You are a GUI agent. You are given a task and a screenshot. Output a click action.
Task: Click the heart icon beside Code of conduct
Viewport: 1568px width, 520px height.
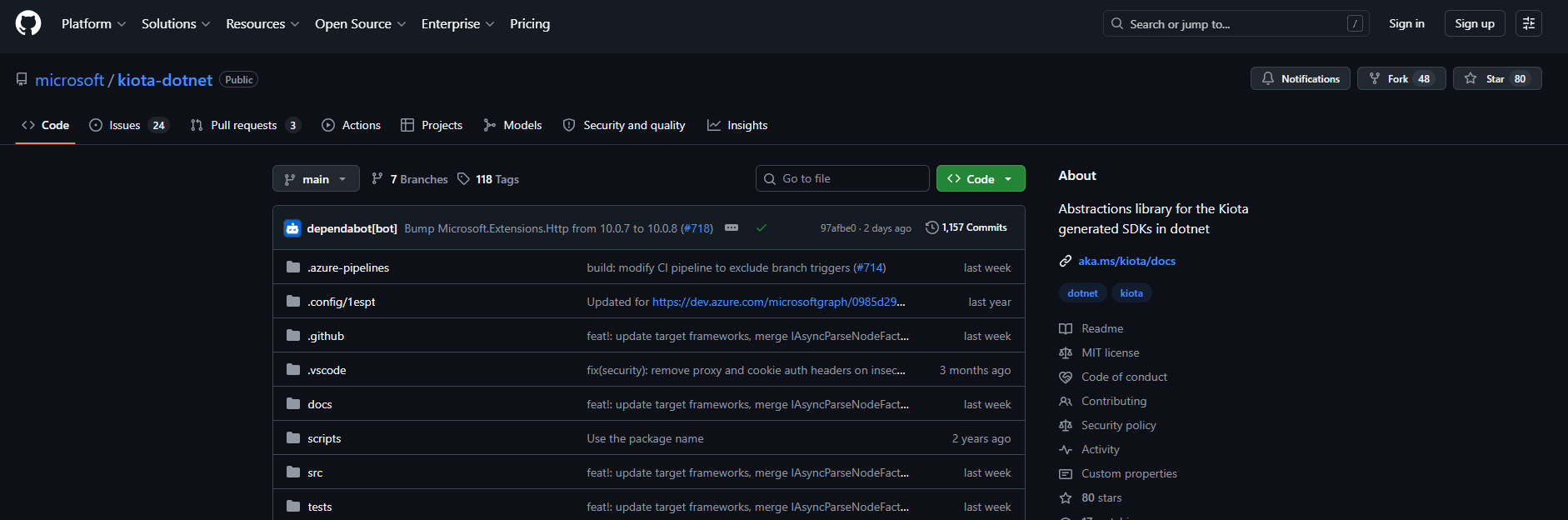coord(1066,377)
